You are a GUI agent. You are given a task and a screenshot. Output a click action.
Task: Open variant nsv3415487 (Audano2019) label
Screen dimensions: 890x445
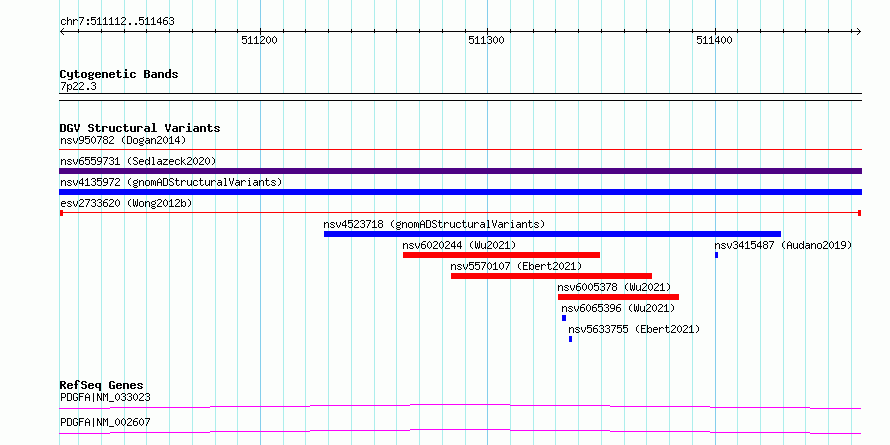coord(783,245)
